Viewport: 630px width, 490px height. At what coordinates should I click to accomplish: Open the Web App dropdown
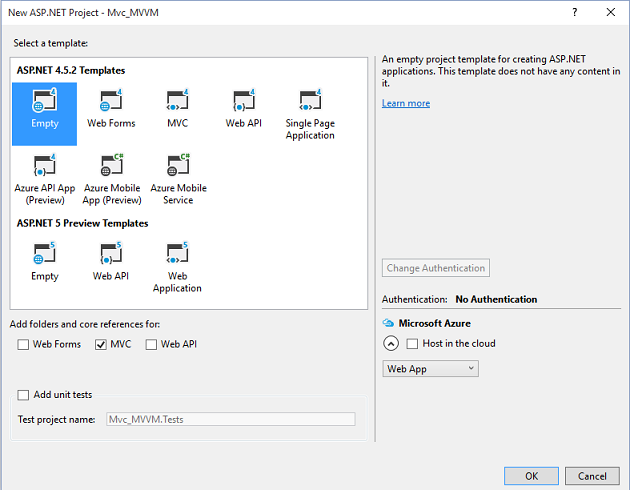430,369
